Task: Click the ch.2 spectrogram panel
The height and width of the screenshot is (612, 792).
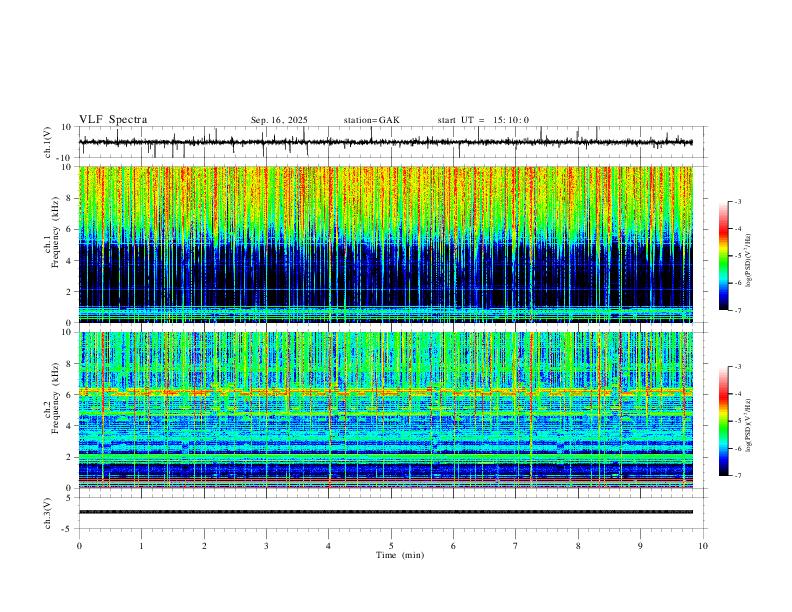Action: pyautogui.click(x=385, y=410)
